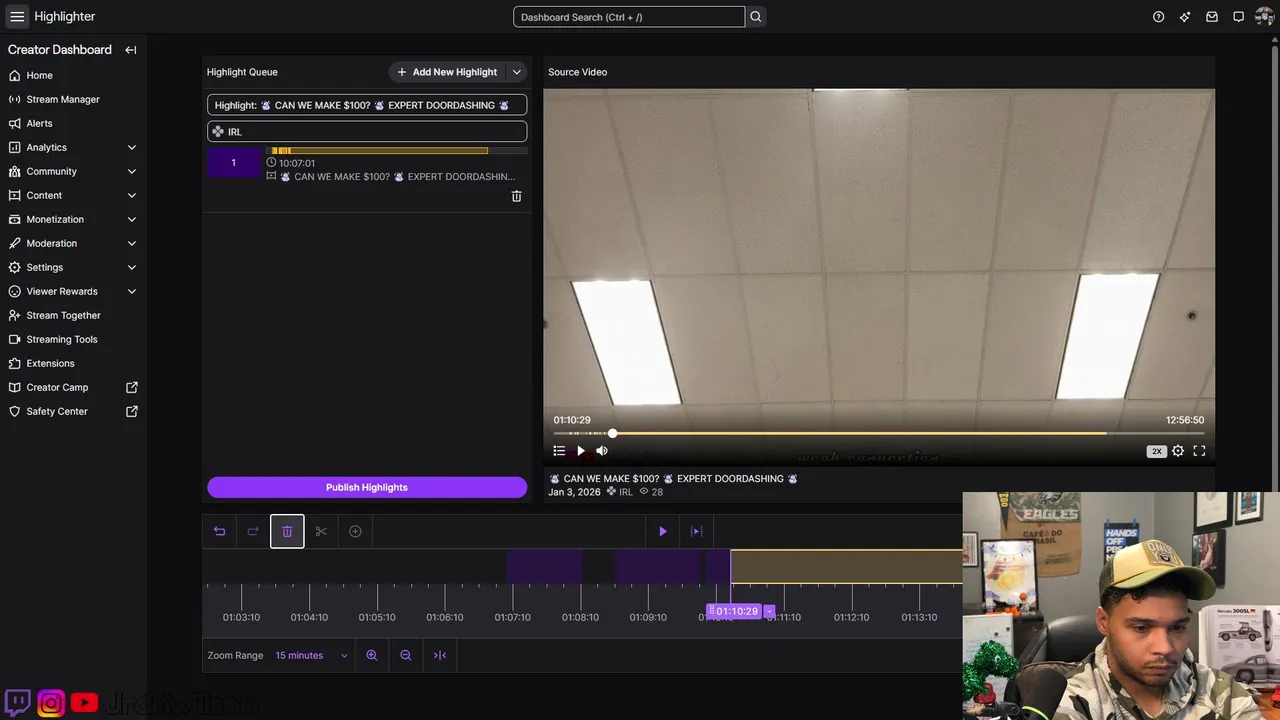Click the 01:07:10 timeline ruler label
1280x720 pixels.
click(x=512, y=617)
